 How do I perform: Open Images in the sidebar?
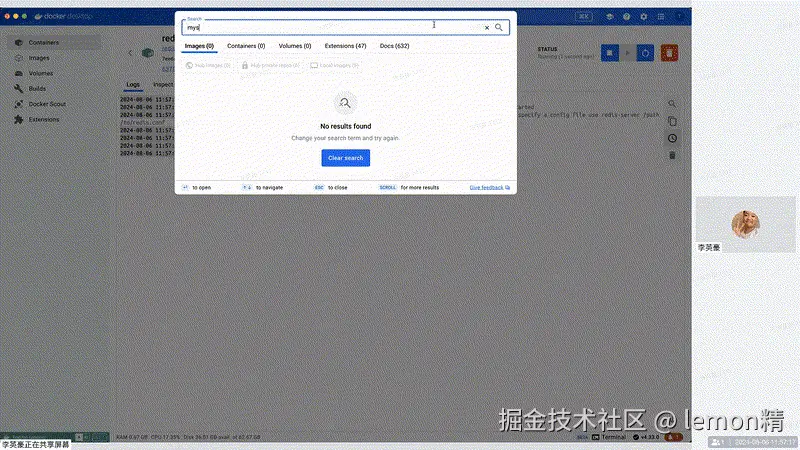54,58
